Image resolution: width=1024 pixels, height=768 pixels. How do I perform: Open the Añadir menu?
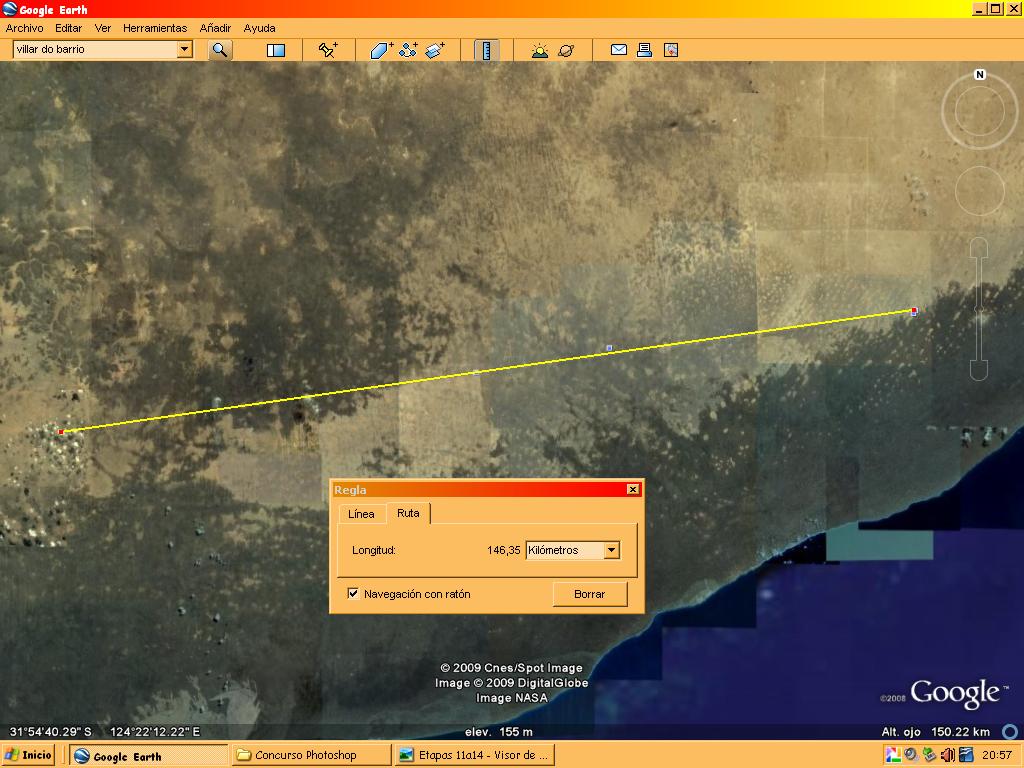[215, 28]
